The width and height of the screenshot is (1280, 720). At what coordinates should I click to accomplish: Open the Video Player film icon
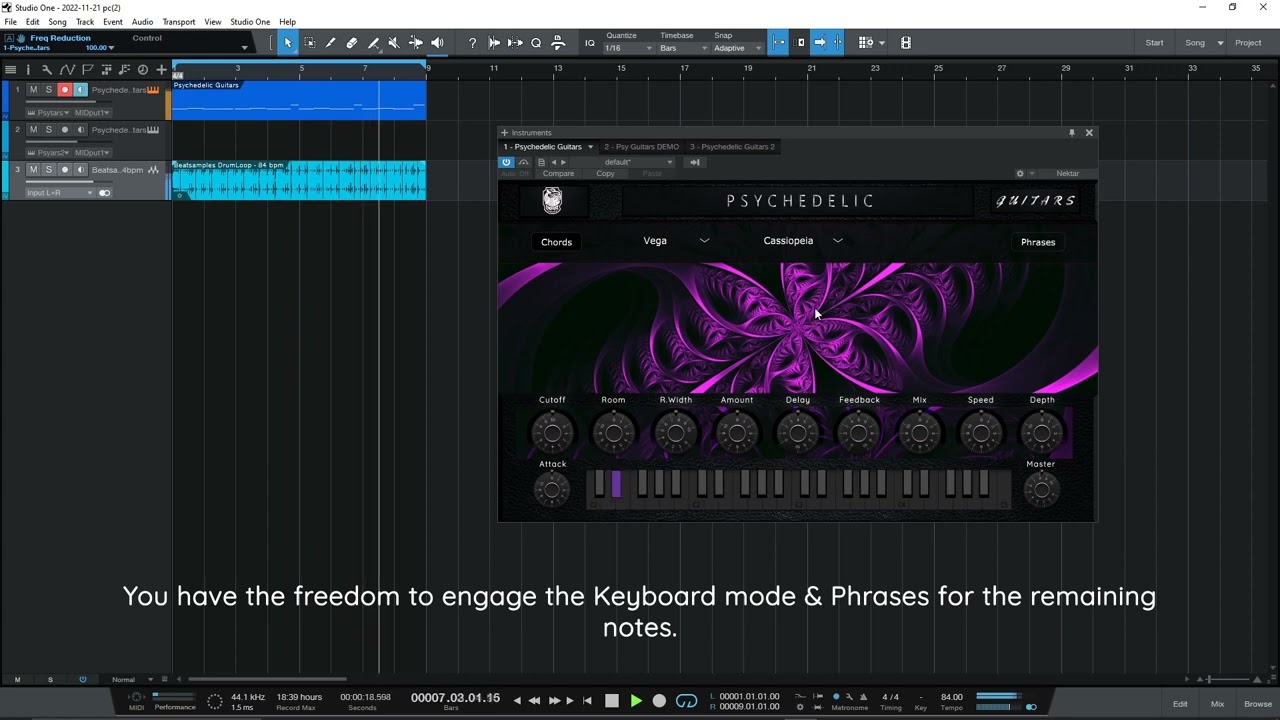click(906, 43)
